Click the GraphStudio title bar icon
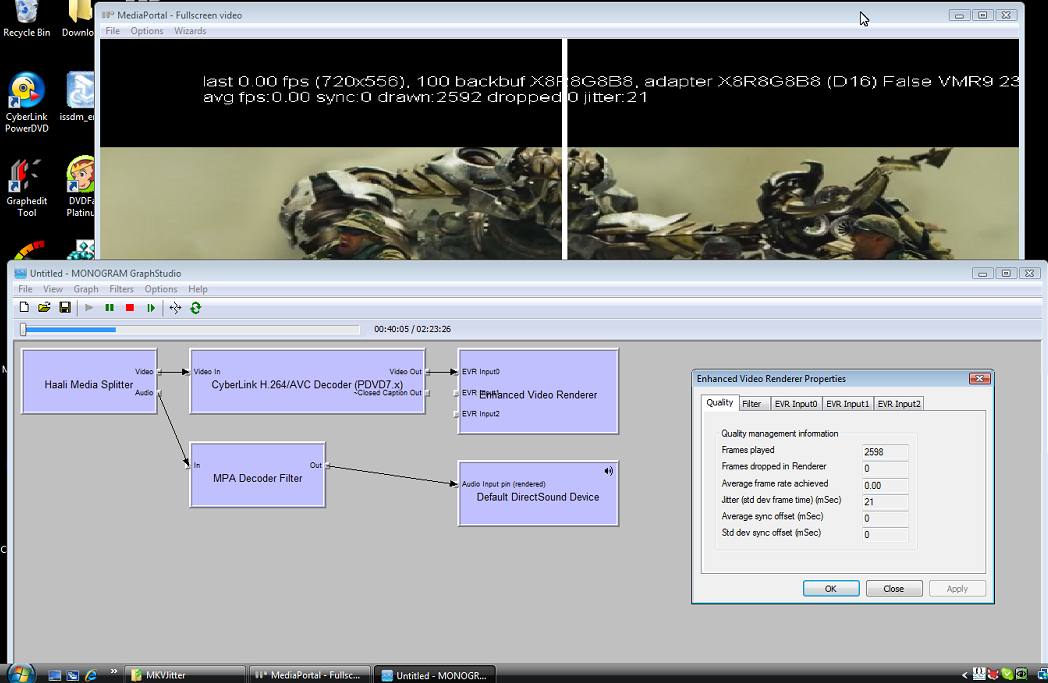The width and height of the screenshot is (1048, 683). point(21,273)
